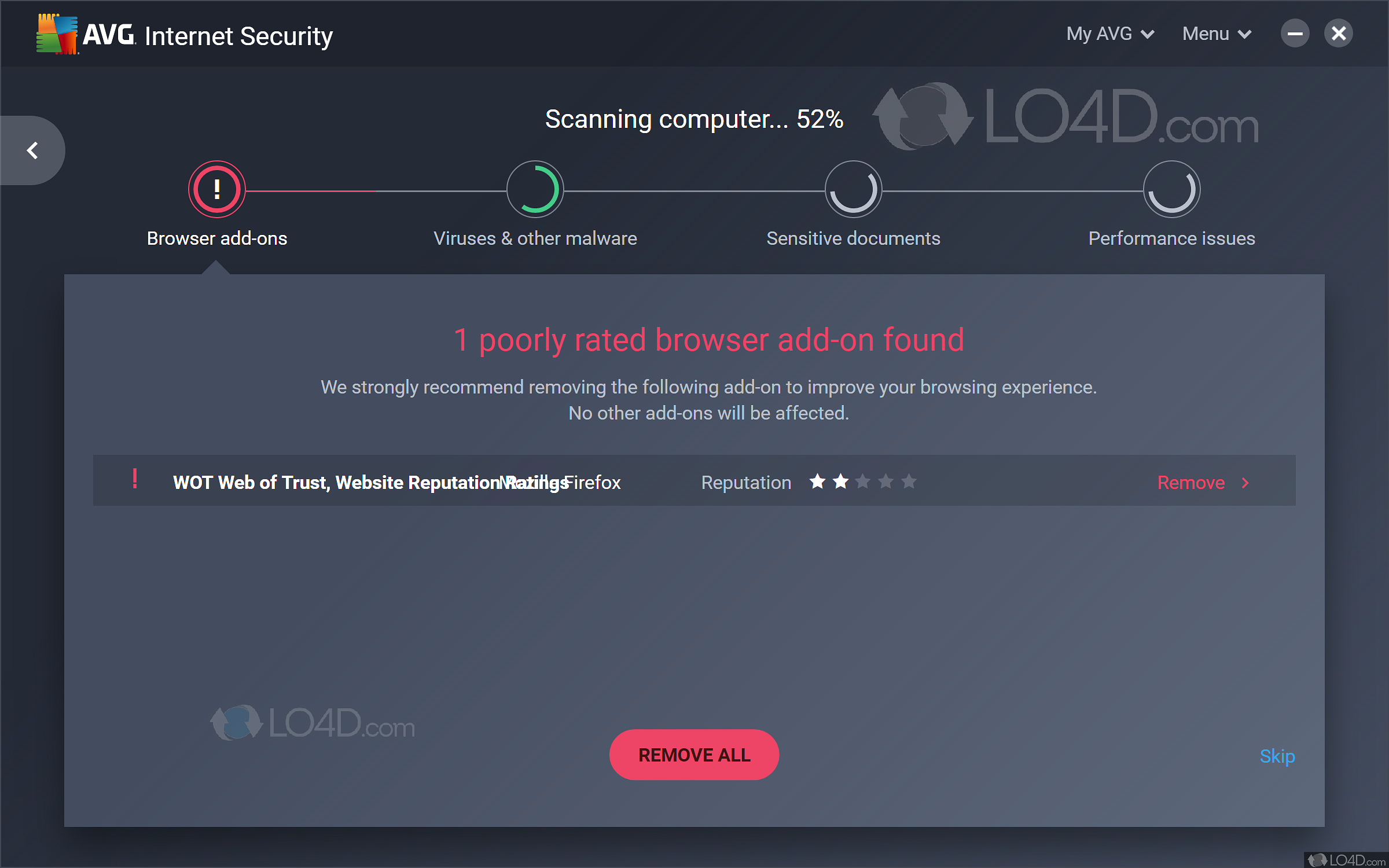
Task: Click the reputation star rating
Action: pos(862,481)
